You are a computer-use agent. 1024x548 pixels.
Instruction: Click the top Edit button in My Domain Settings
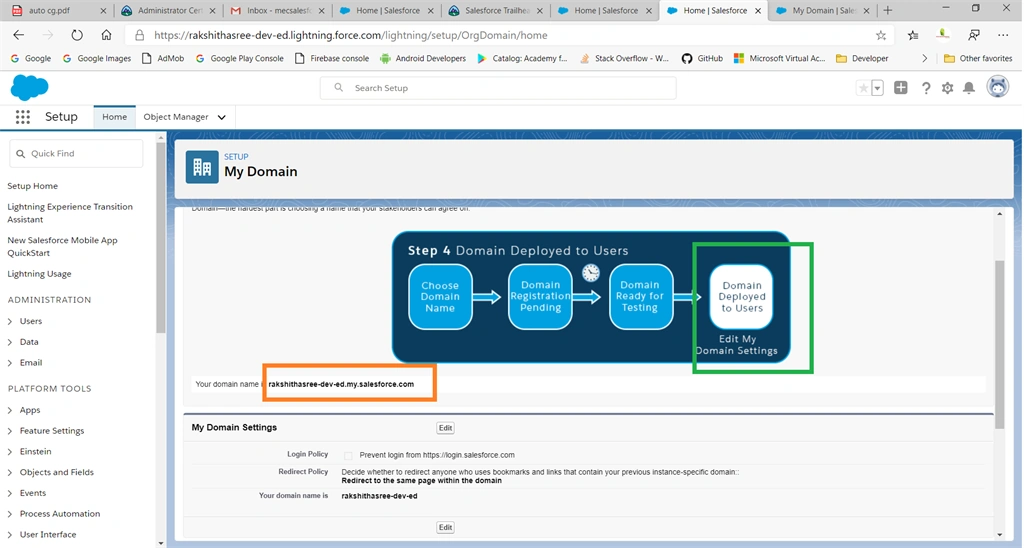pos(445,428)
